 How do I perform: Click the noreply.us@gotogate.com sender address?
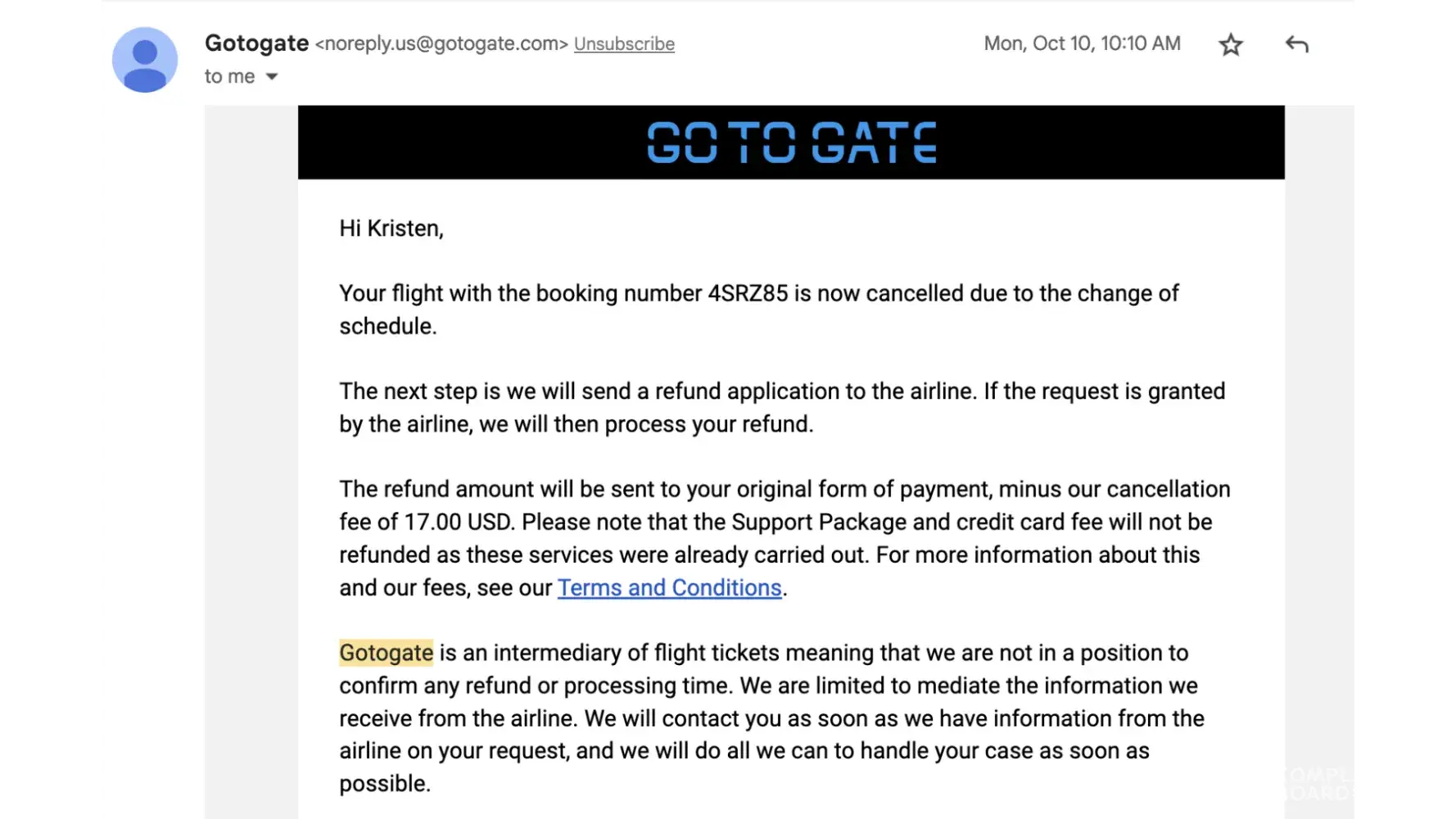441,44
